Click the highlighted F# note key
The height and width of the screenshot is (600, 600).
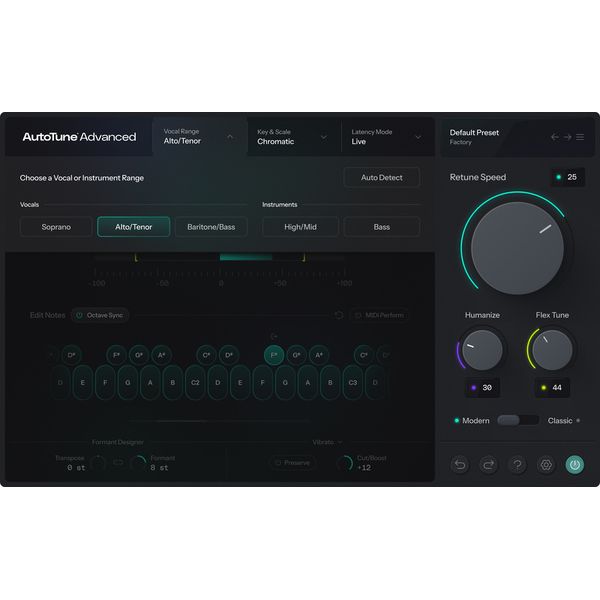pos(274,355)
